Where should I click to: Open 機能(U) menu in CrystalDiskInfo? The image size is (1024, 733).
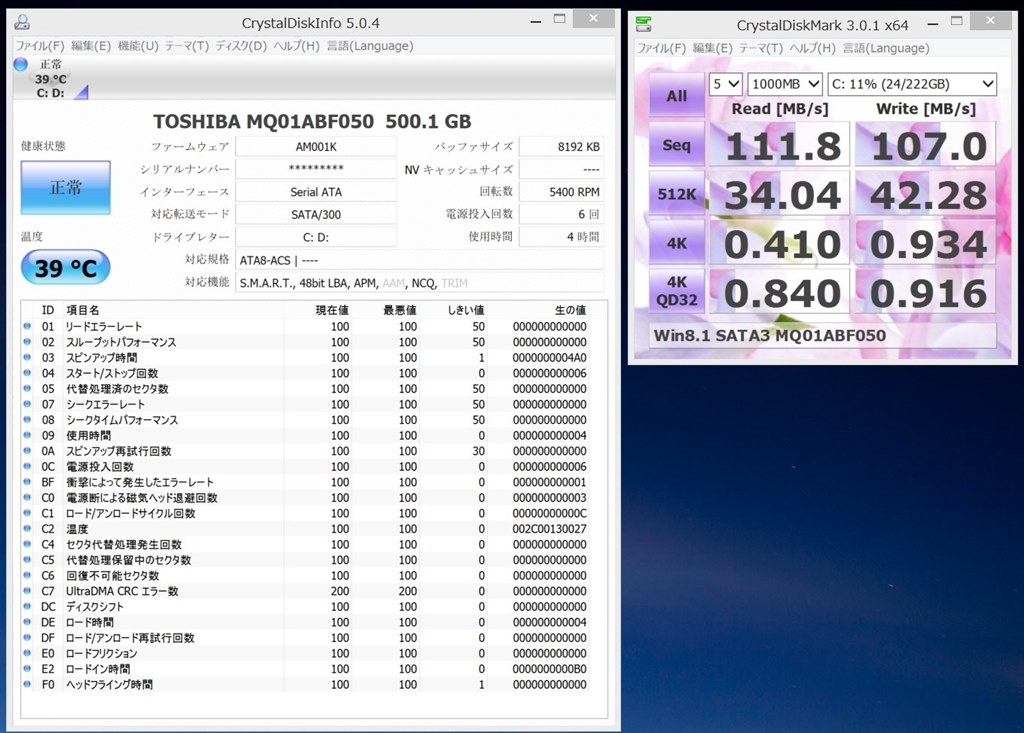click(x=138, y=46)
